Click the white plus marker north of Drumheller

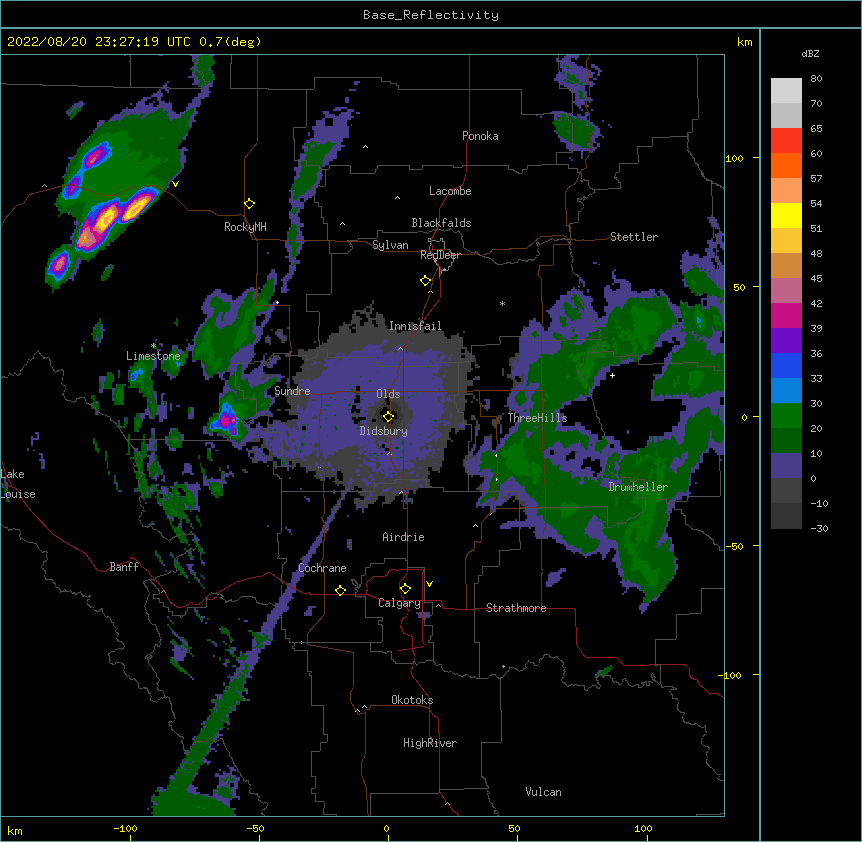pyautogui.click(x=612, y=375)
